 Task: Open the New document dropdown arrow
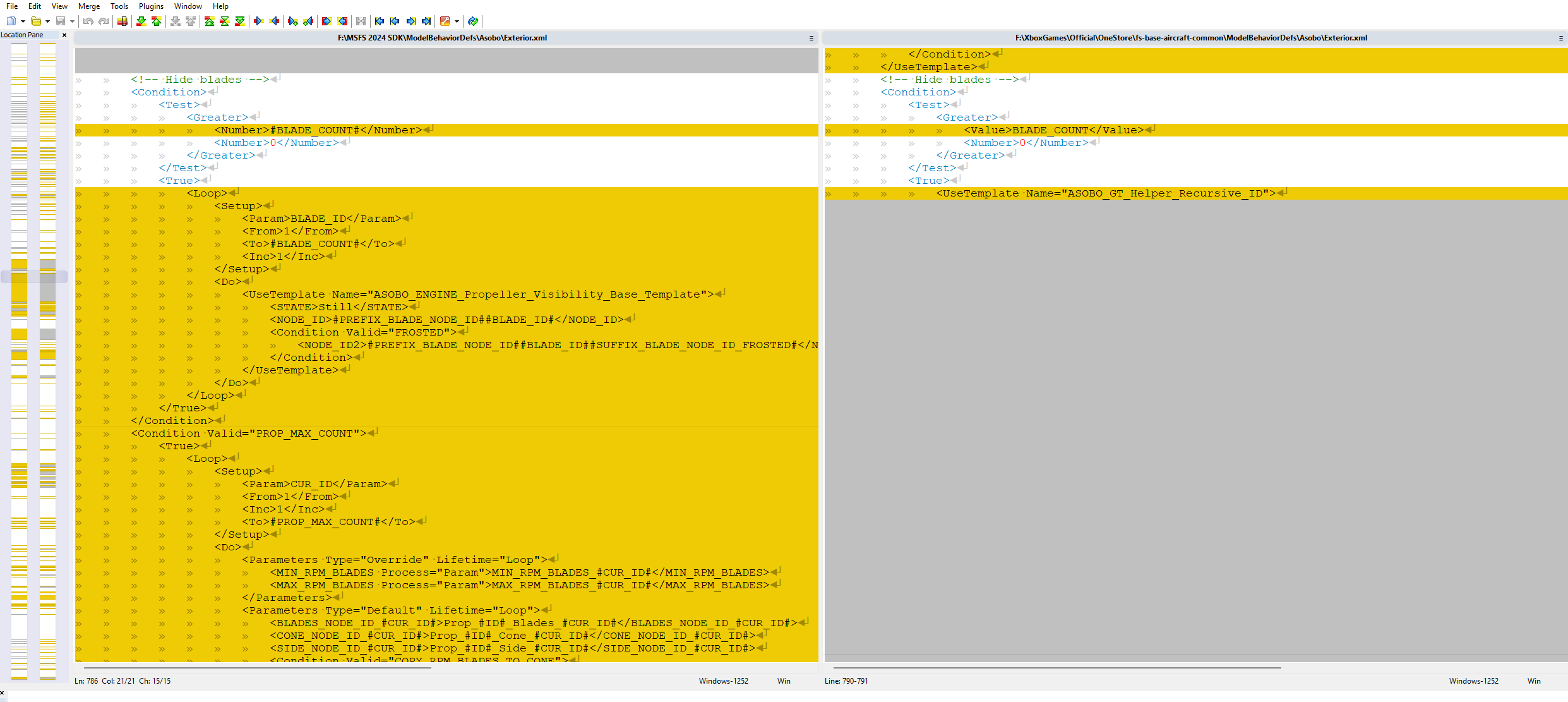point(23,21)
